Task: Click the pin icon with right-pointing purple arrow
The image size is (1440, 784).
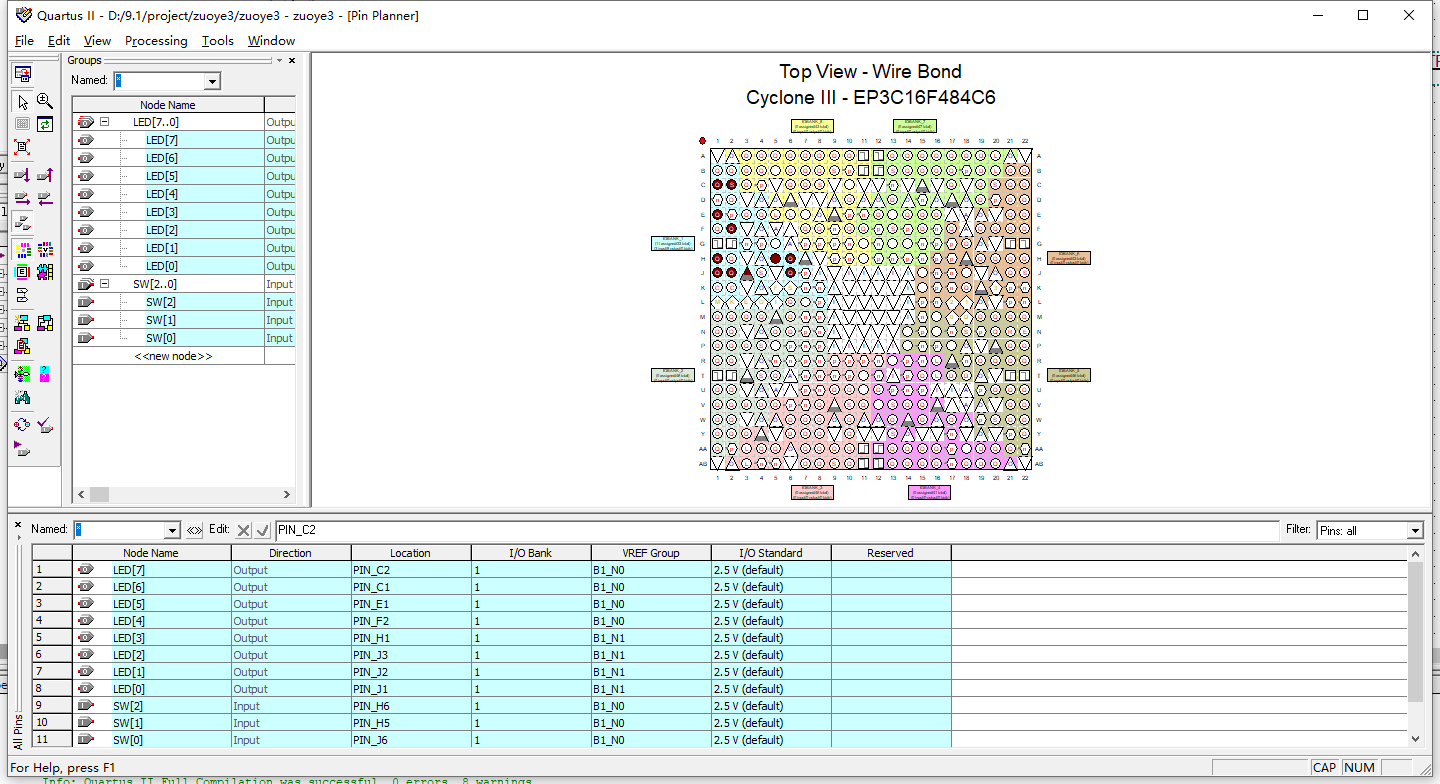Action: 22,198
